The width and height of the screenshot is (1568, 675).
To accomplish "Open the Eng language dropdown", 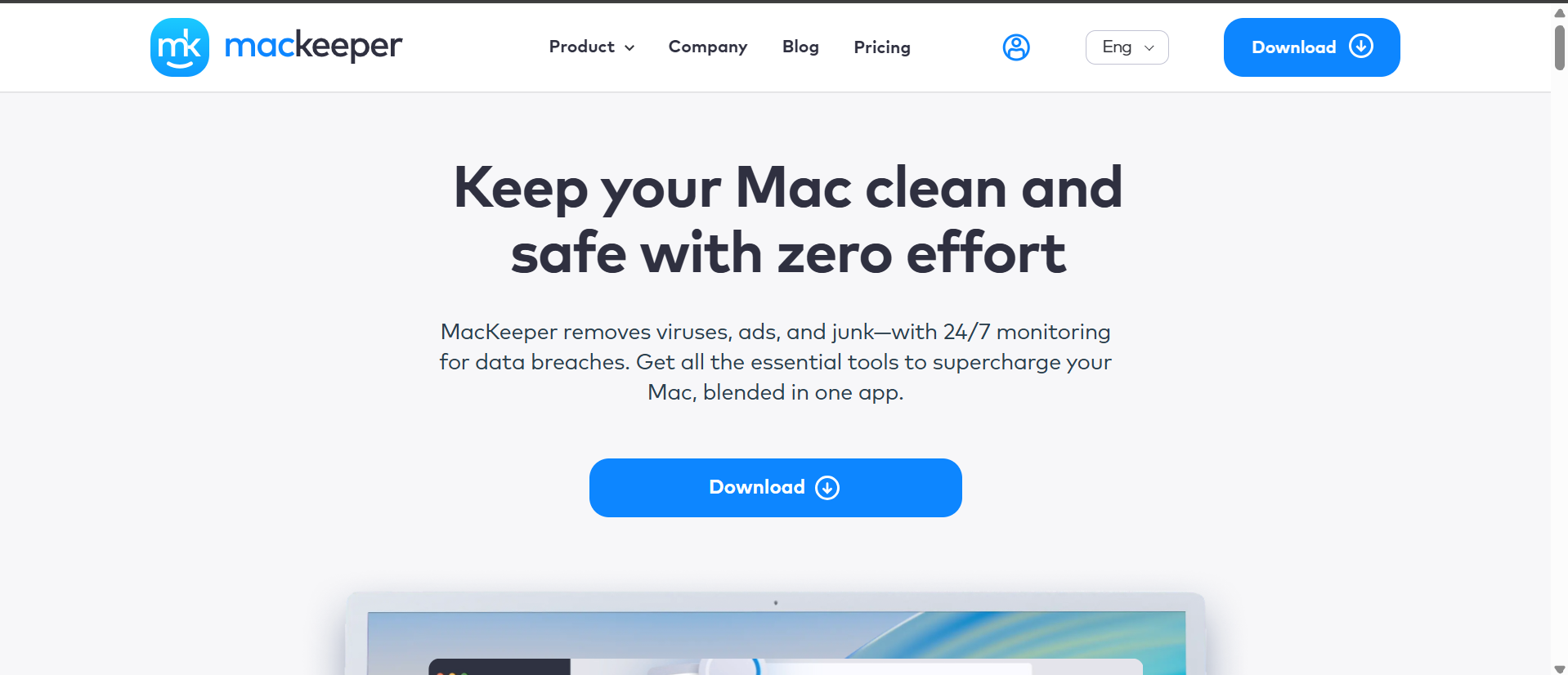I will (1126, 47).
